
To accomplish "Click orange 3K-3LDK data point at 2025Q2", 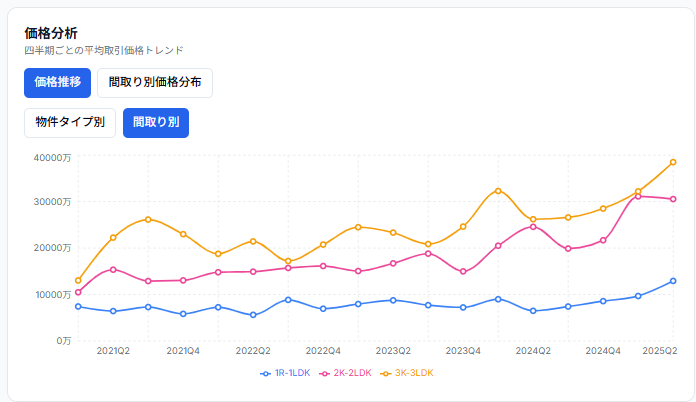I will (673, 162).
